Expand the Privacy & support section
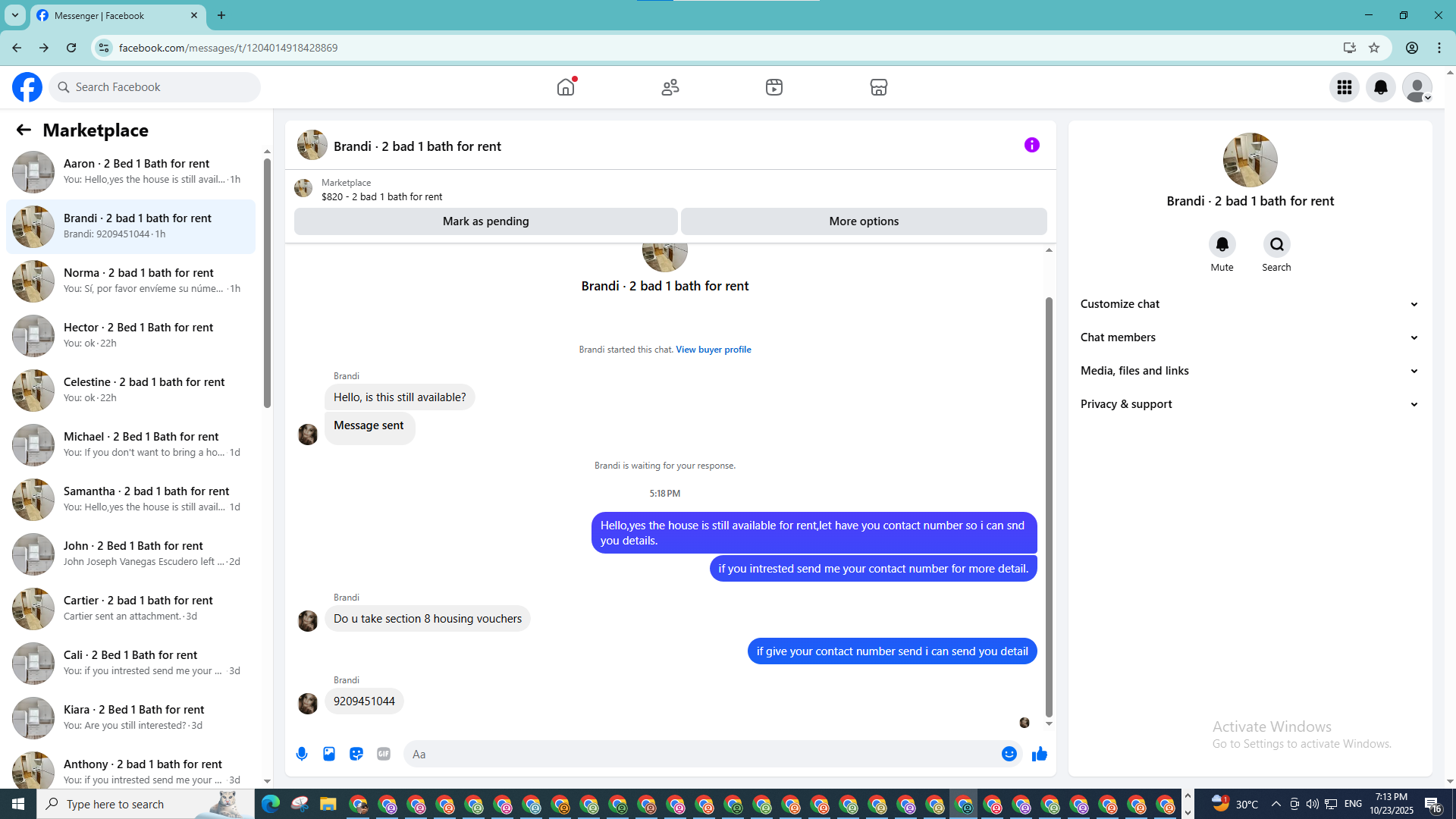The image size is (1456, 819). (1249, 404)
